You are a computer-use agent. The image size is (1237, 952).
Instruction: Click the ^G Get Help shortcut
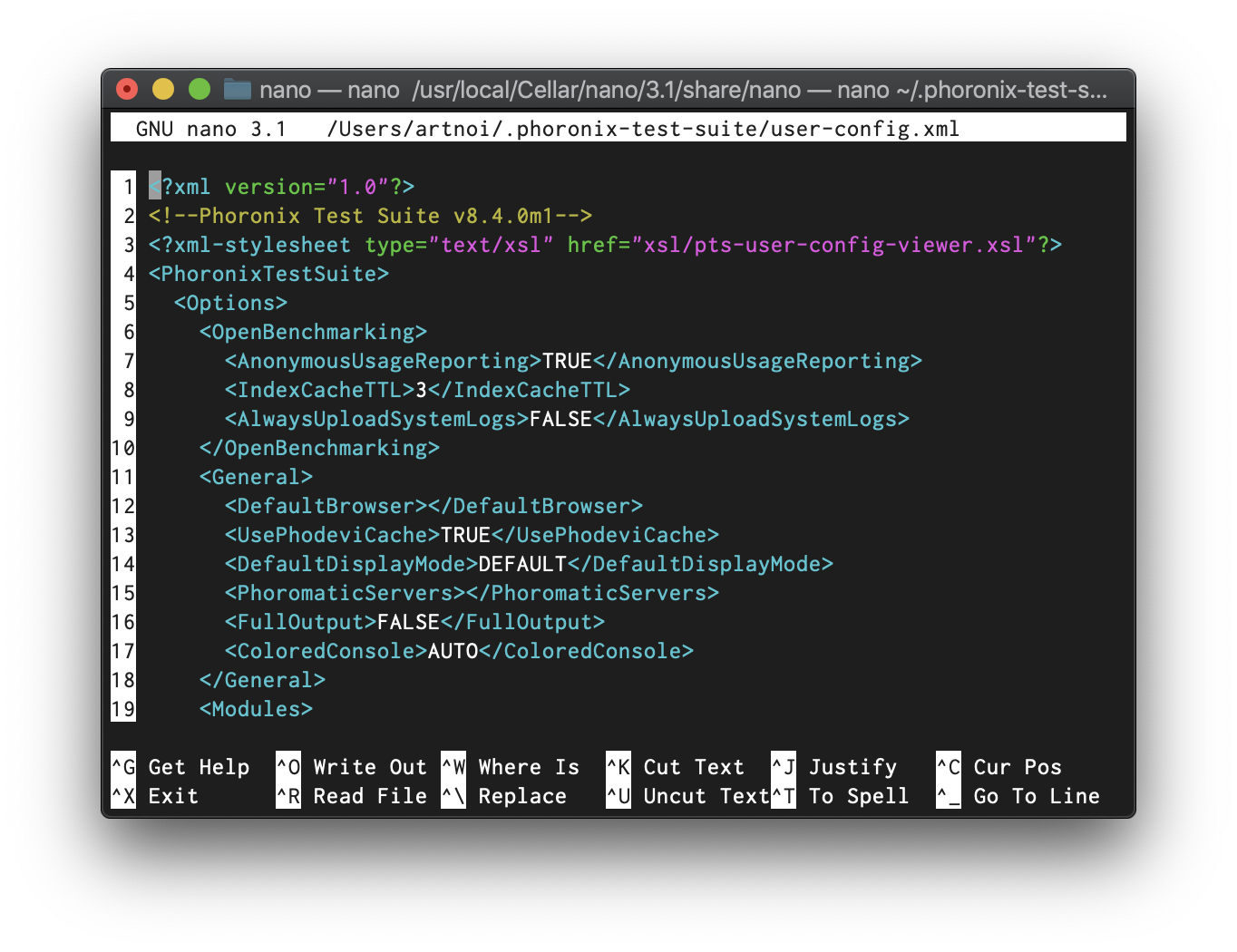[x=180, y=767]
